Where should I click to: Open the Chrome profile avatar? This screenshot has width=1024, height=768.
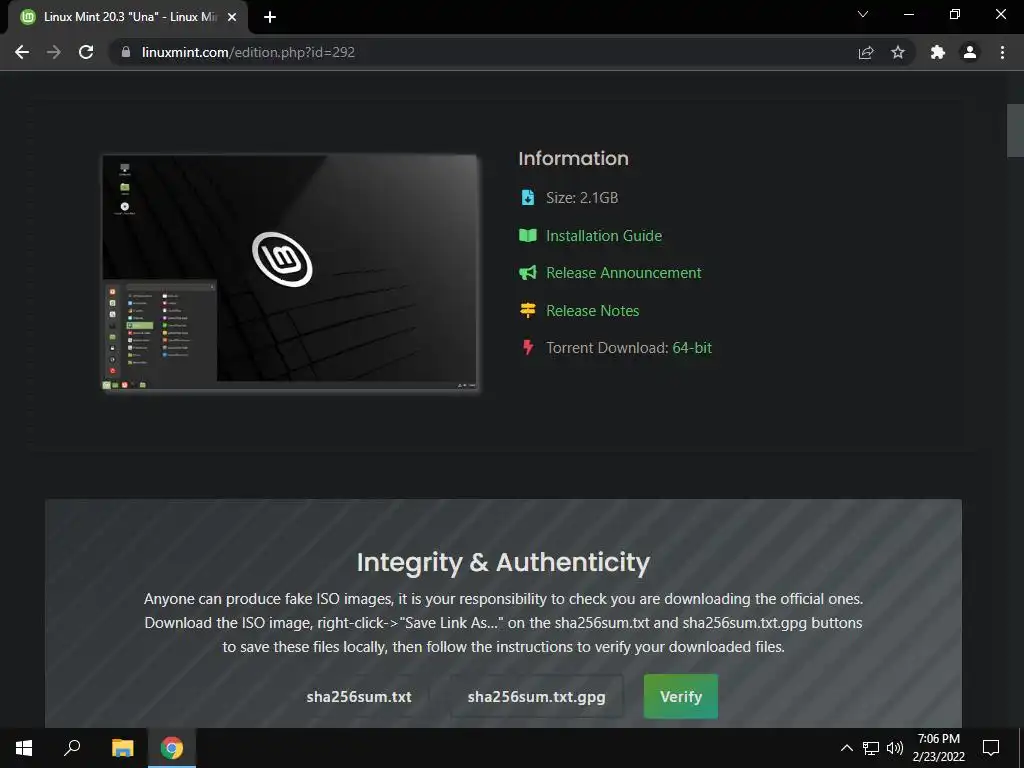(970, 52)
